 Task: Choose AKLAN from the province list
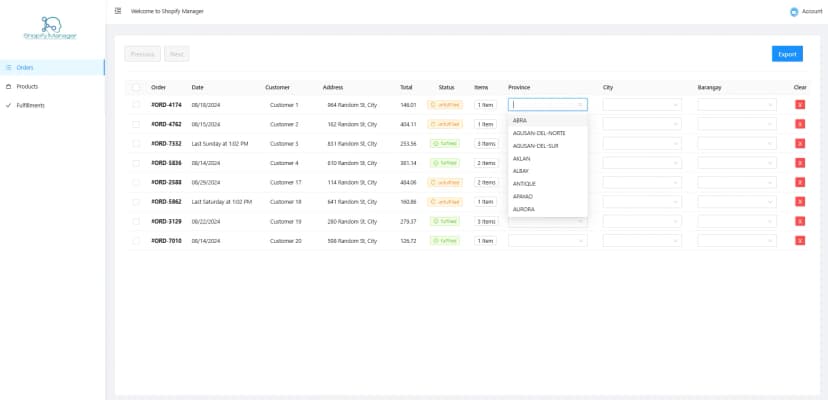(x=548, y=159)
